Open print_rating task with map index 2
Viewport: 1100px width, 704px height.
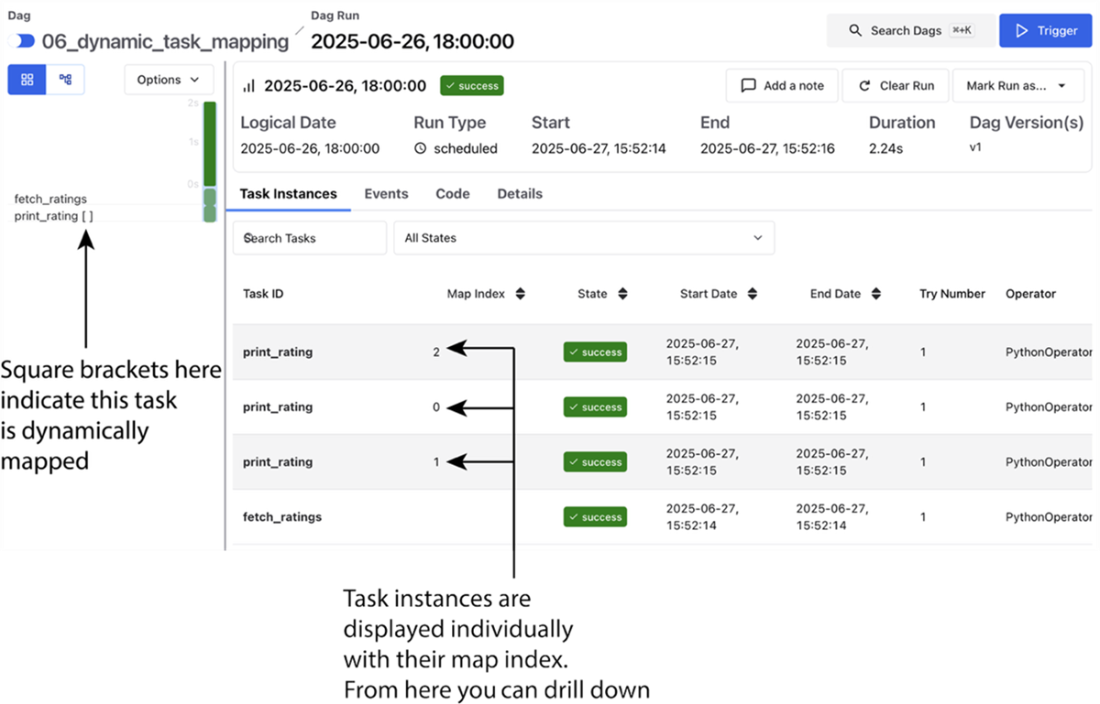coord(278,352)
